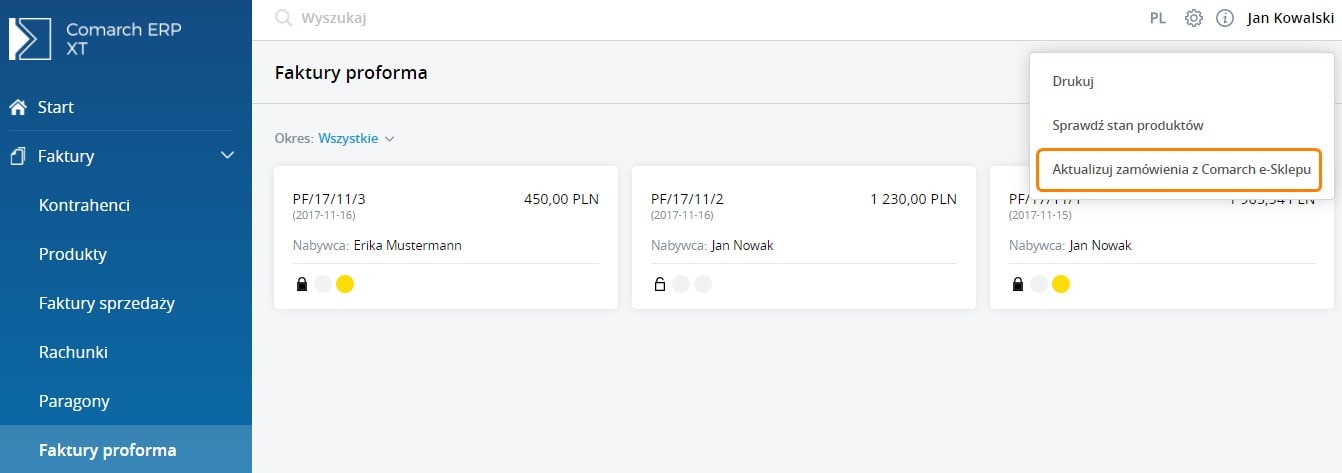Click open lock icon on PF/17/11/2 card
The width and height of the screenshot is (1342, 473).
[x=660, y=284]
